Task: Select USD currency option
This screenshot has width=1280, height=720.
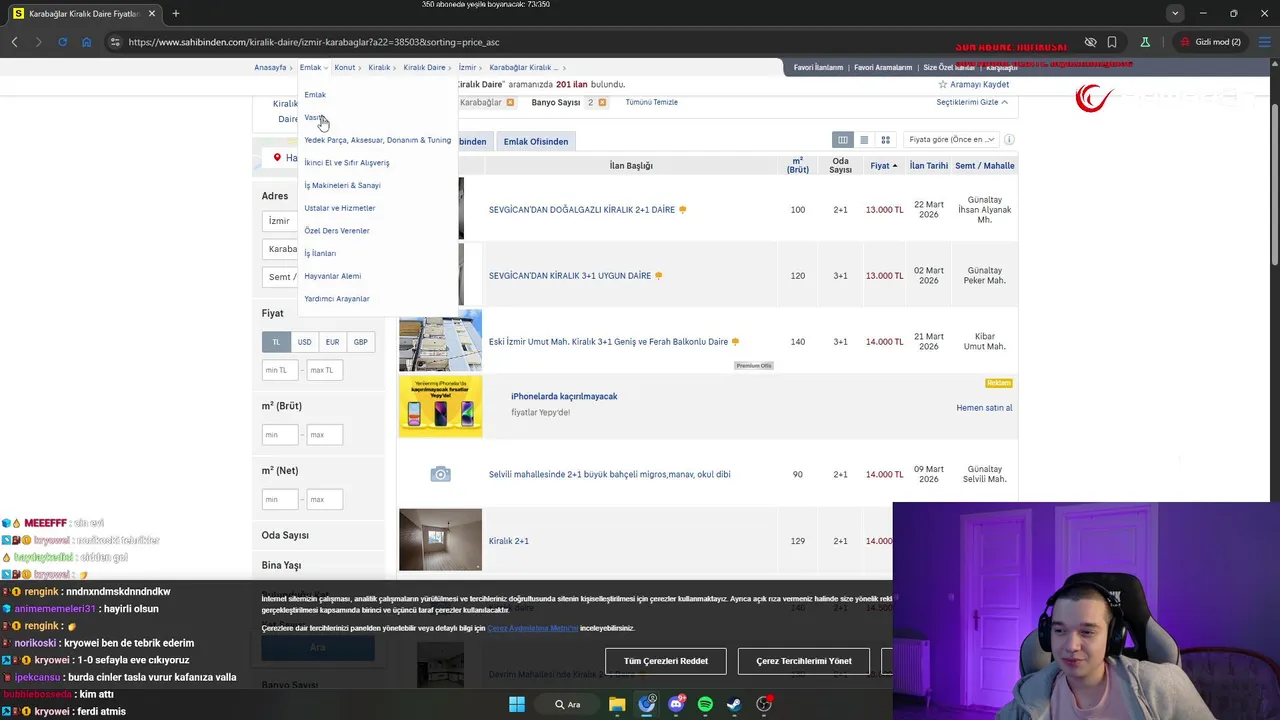Action: pyautogui.click(x=304, y=342)
